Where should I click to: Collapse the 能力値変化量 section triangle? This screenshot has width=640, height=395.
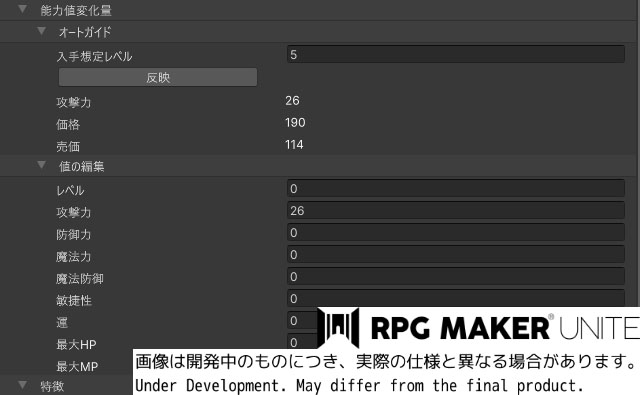coord(22,9)
